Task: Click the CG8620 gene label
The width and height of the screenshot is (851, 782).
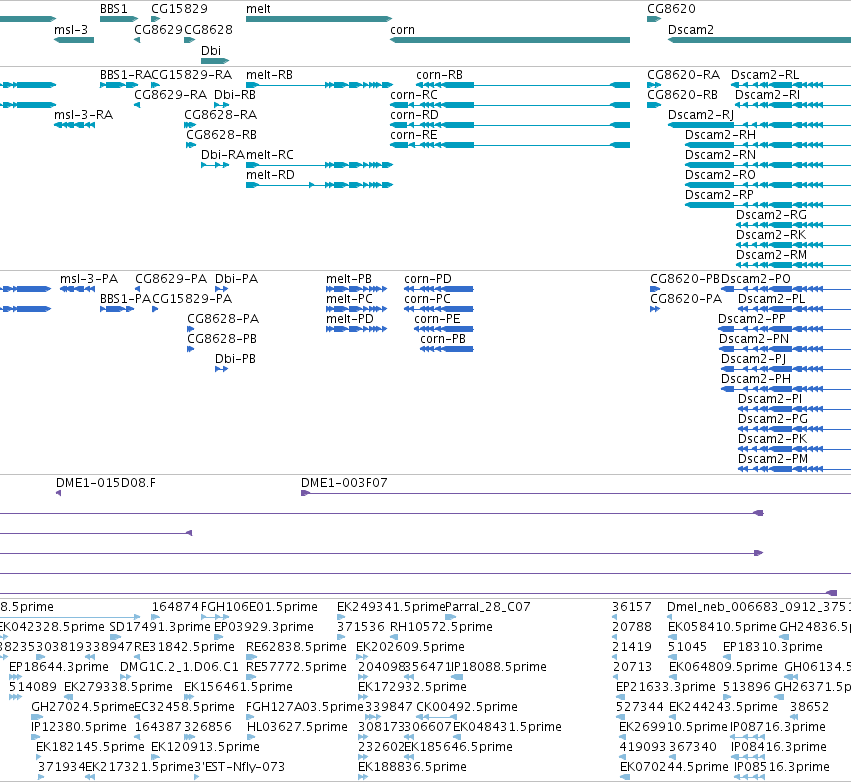Action: pyautogui.click(x=671, y=9)
